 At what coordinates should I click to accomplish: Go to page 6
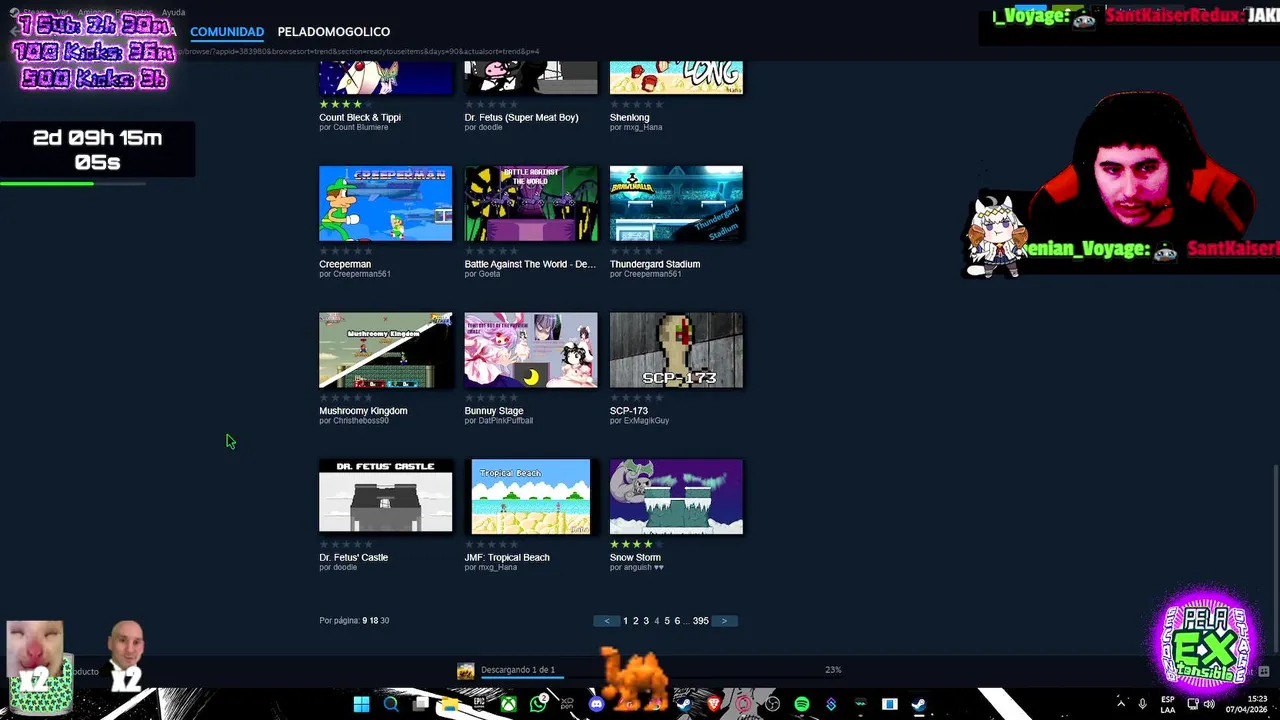[x=677, y=621]
